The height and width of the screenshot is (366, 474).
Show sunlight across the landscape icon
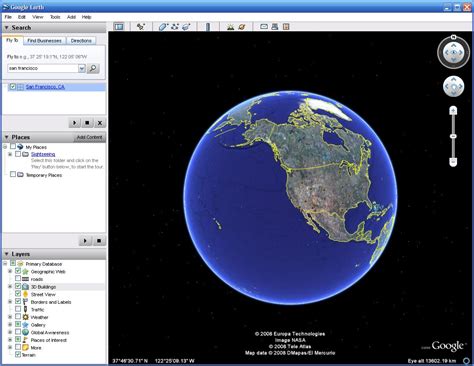click(x=230, y=27)
